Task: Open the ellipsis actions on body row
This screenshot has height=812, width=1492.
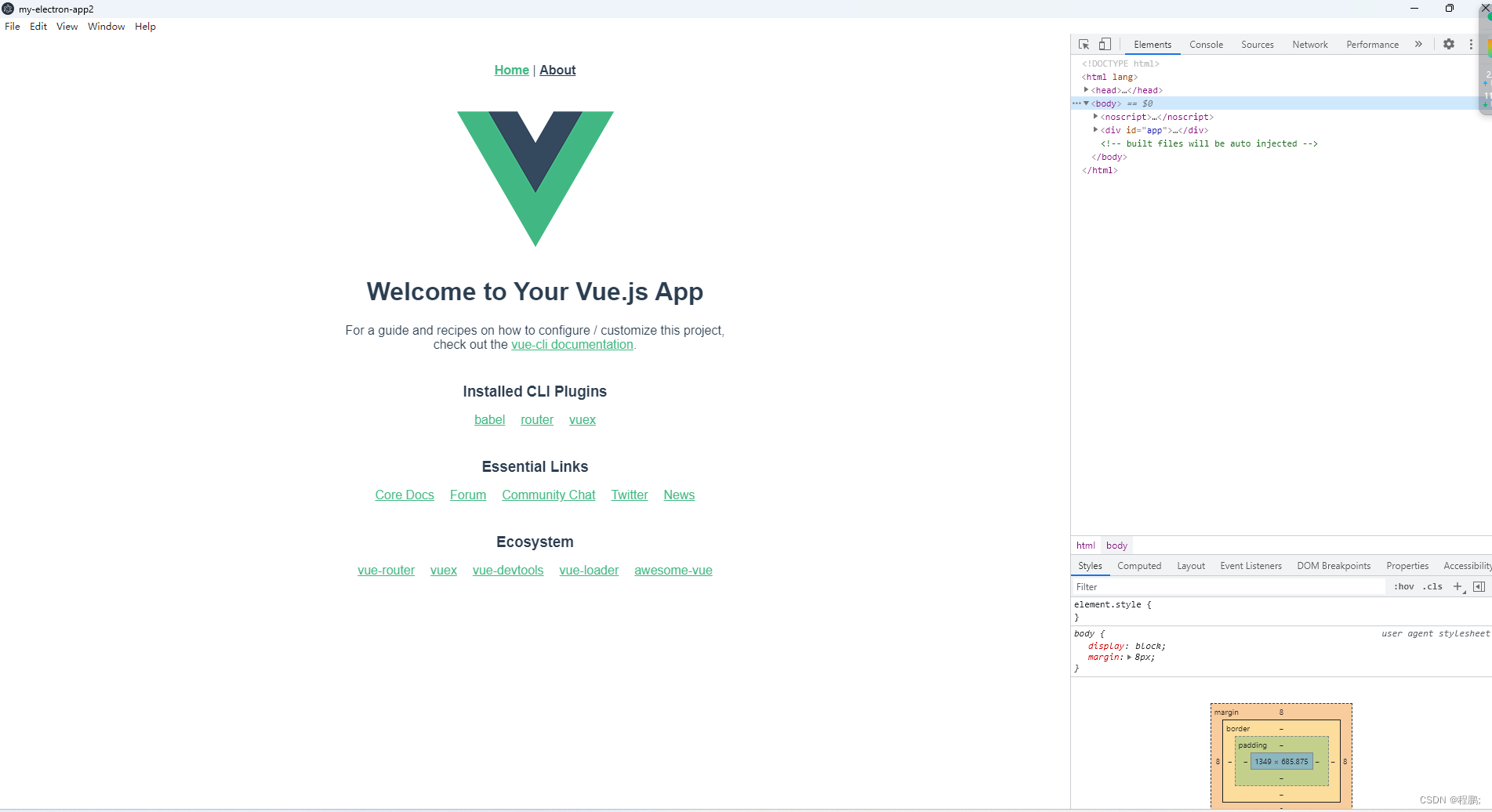Action: (x=1076, y=103)
